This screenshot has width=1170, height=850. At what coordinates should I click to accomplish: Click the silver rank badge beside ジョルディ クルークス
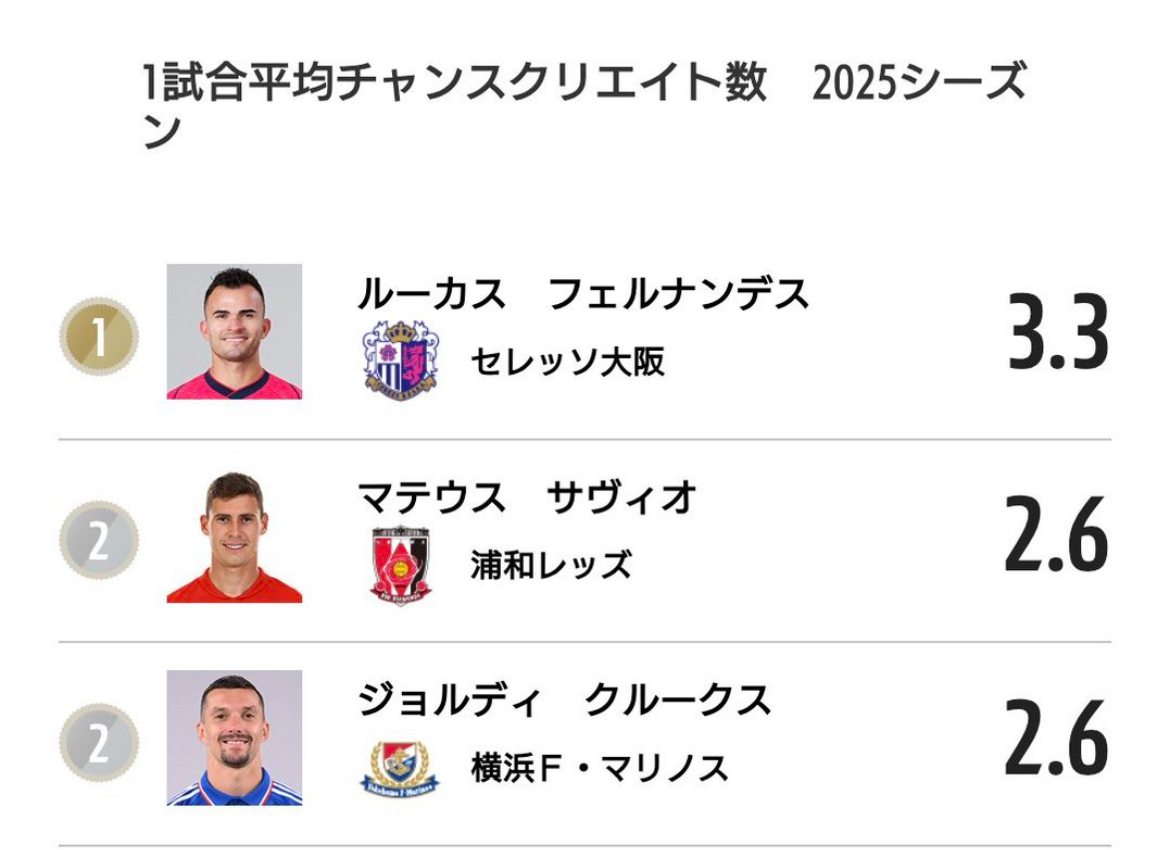coord(98,742)
